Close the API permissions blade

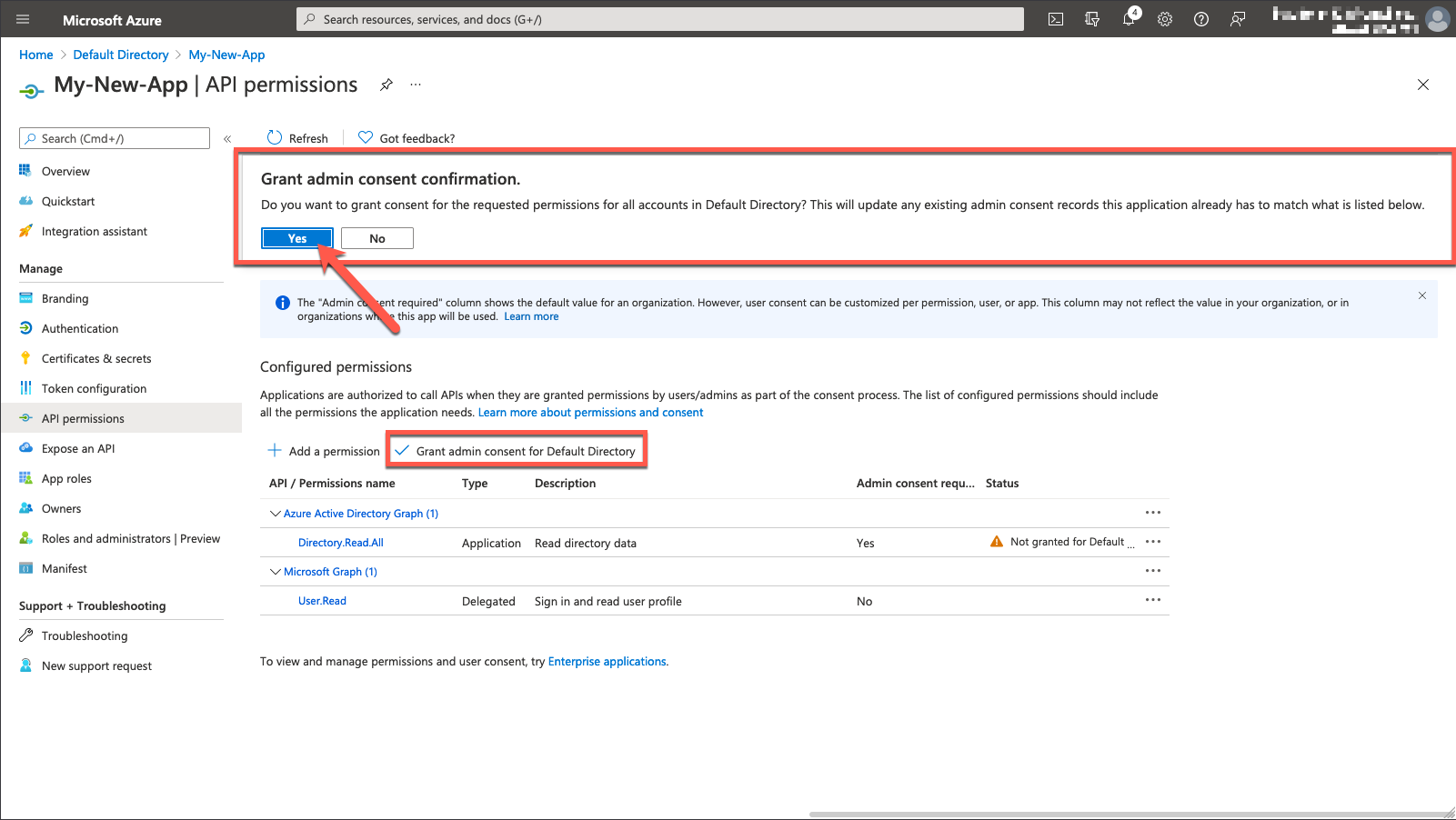(1423, 85)
